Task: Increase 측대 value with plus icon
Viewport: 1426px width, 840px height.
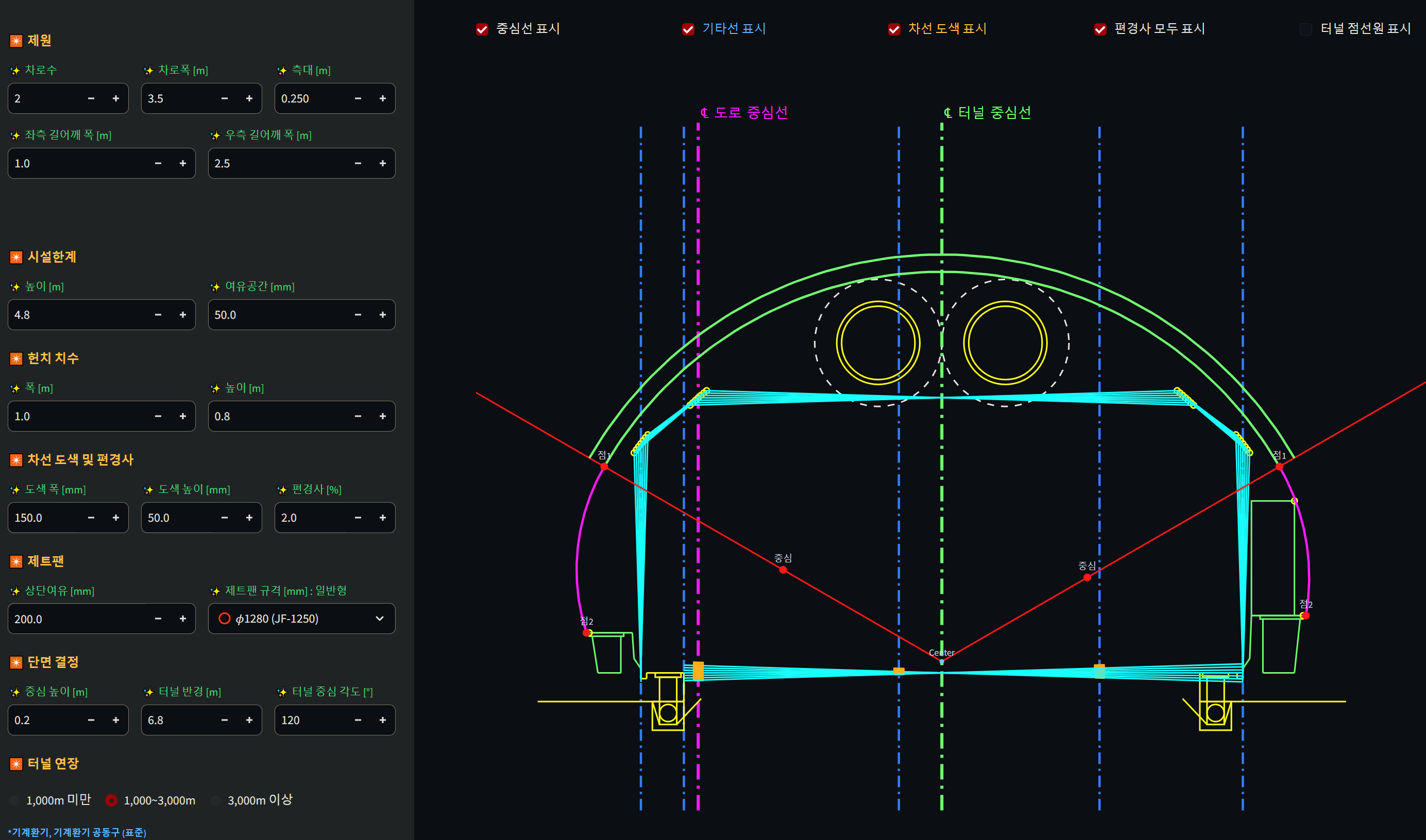Action: (x=383, y=98)
